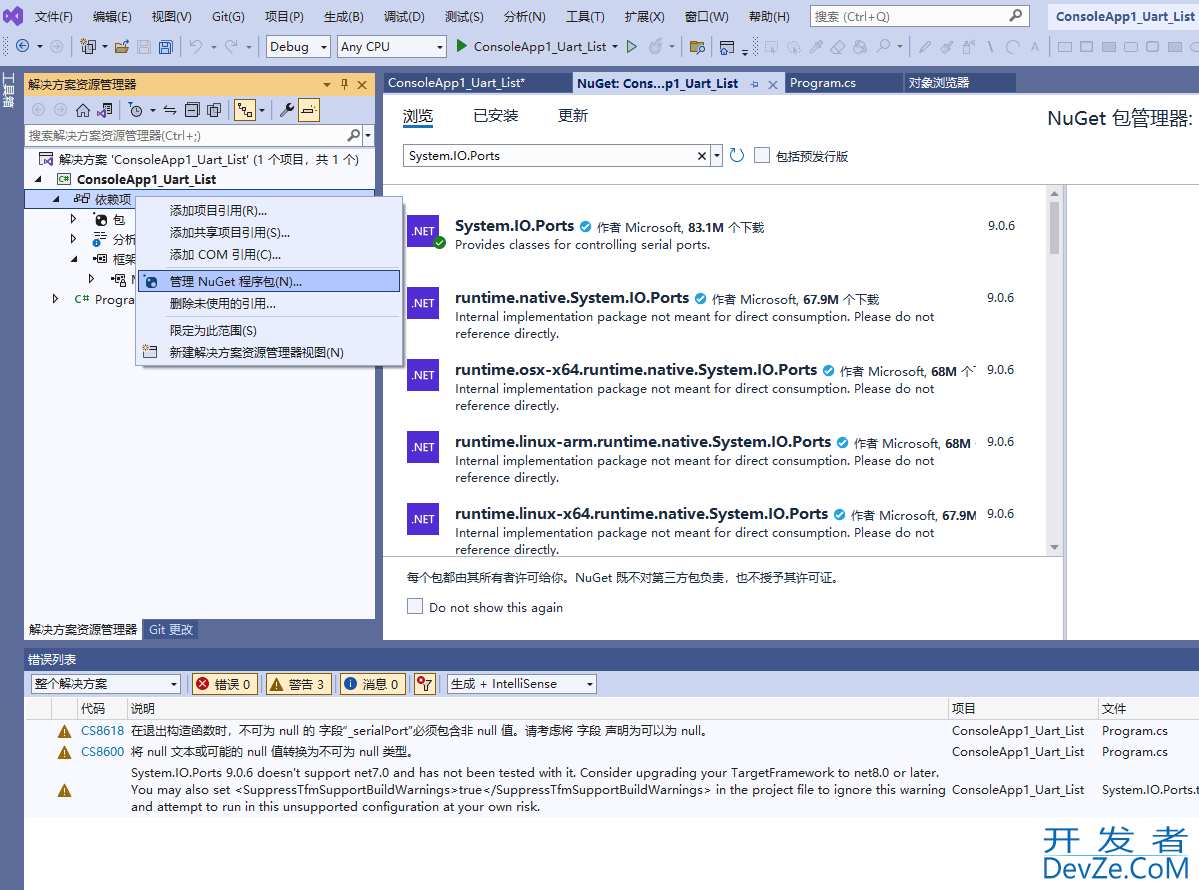Collapse the dependencies tree node
The height and width of the screenshot is (890, 1199).
tap(56, 199)
